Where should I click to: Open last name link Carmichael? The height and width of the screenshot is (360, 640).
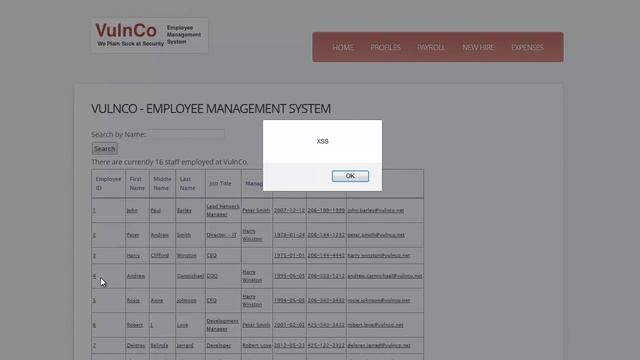pos(190,276)
